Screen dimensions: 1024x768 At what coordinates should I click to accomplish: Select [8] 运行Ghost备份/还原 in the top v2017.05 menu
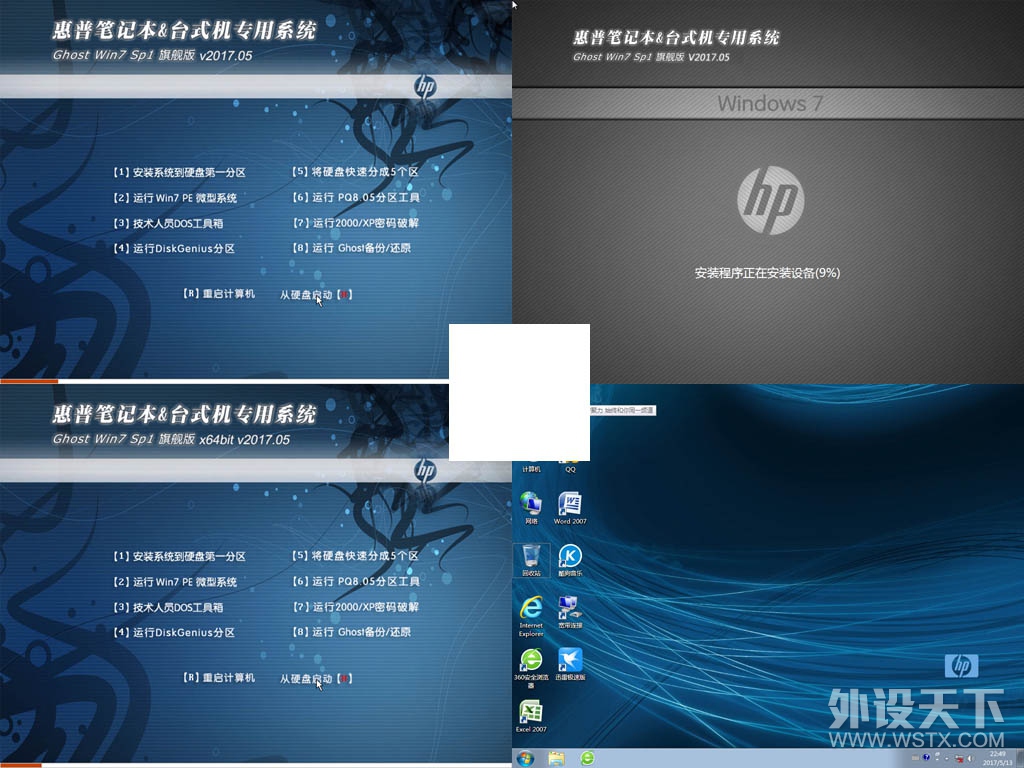pos(351,248)
